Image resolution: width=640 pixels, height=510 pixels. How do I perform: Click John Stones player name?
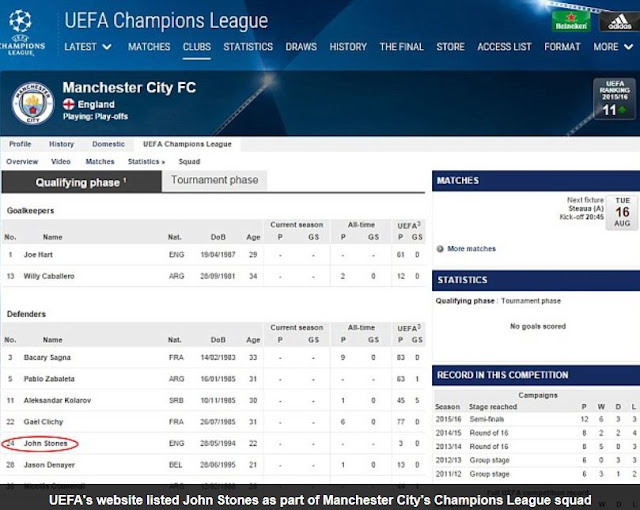pyautogui.click(x=46, y=444)
